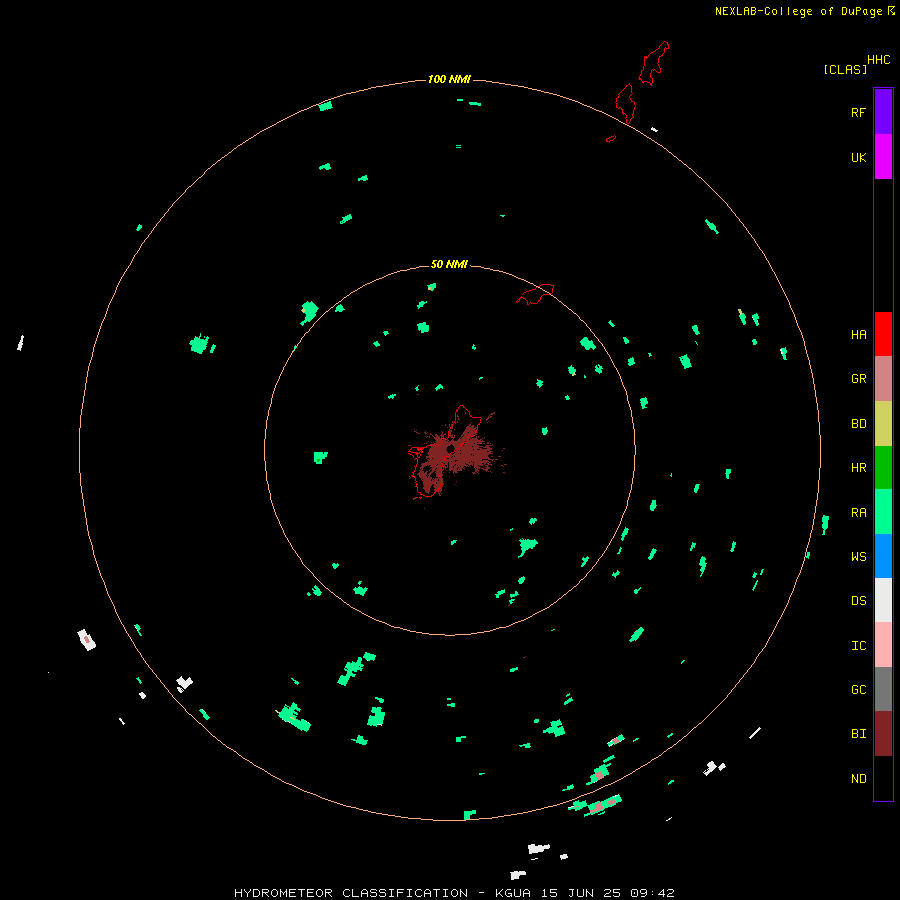Click the 'HYDROMETEOR CLASSIFICATION' title text

[x=351, y=893]
